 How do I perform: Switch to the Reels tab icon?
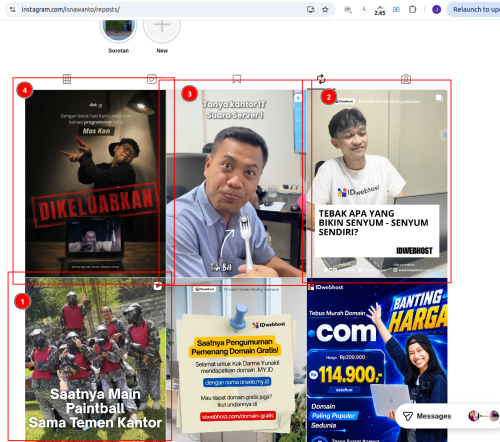tap(152, 79)
